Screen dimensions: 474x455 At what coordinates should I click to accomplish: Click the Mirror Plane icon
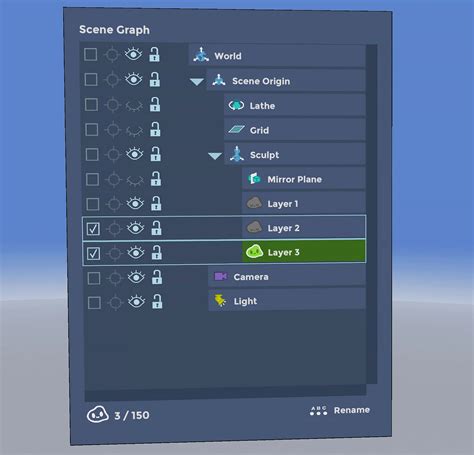point(254,179)
